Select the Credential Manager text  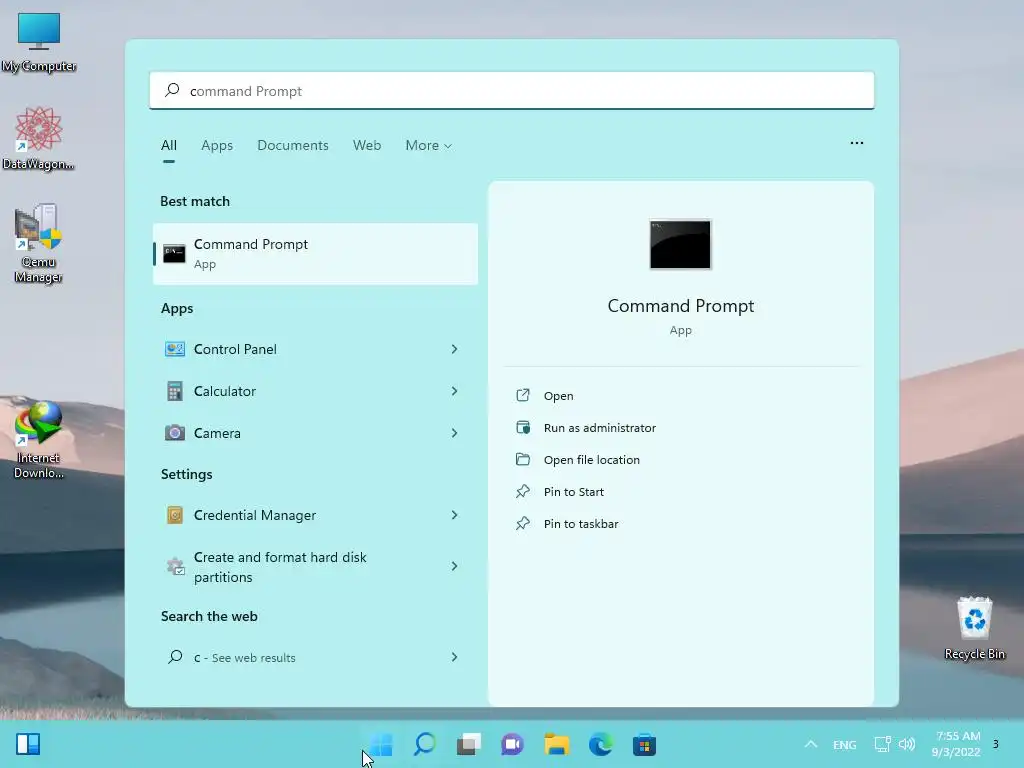coord(255,515)
